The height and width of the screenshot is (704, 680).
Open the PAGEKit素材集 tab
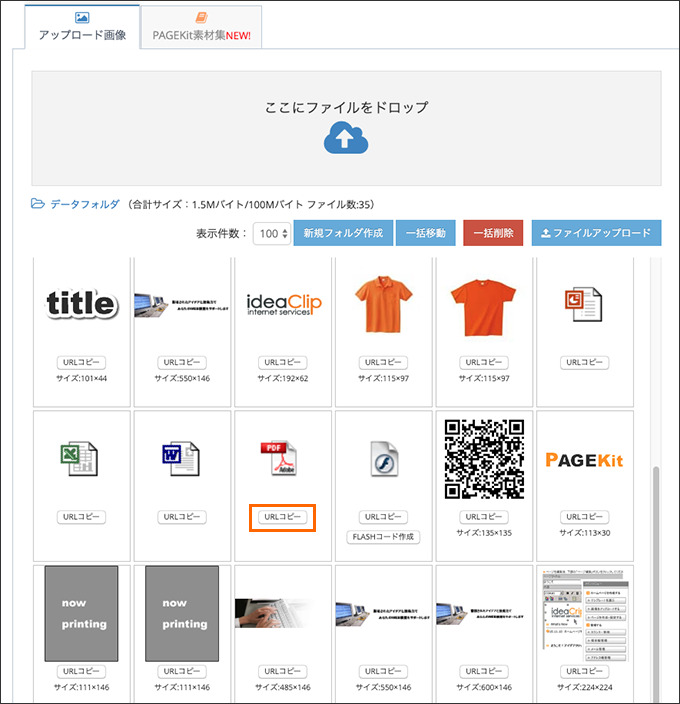point(202,27)
